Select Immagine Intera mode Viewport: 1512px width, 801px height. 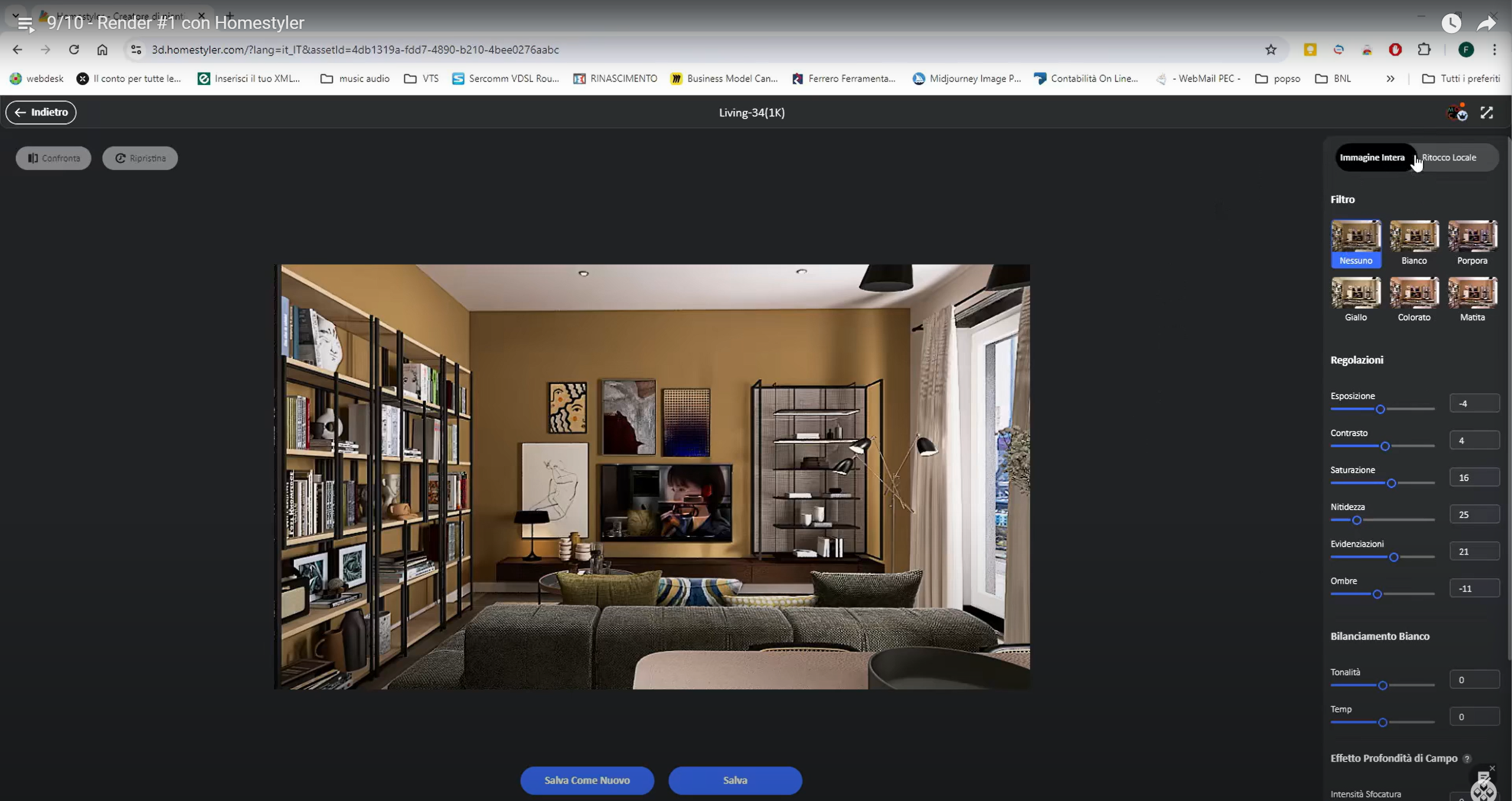tap(1371, 158)
